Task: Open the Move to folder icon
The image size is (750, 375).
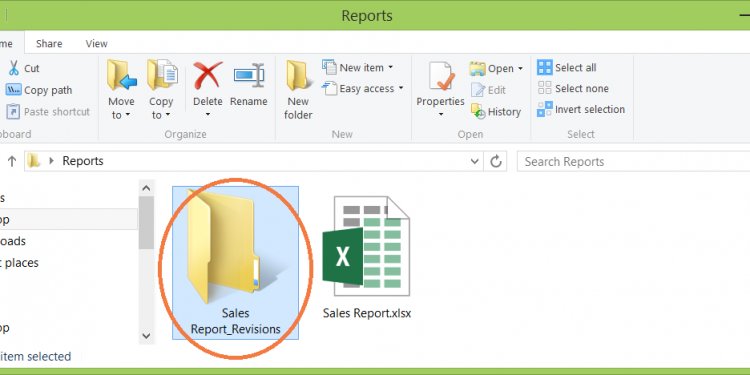Action: [121, 75]
